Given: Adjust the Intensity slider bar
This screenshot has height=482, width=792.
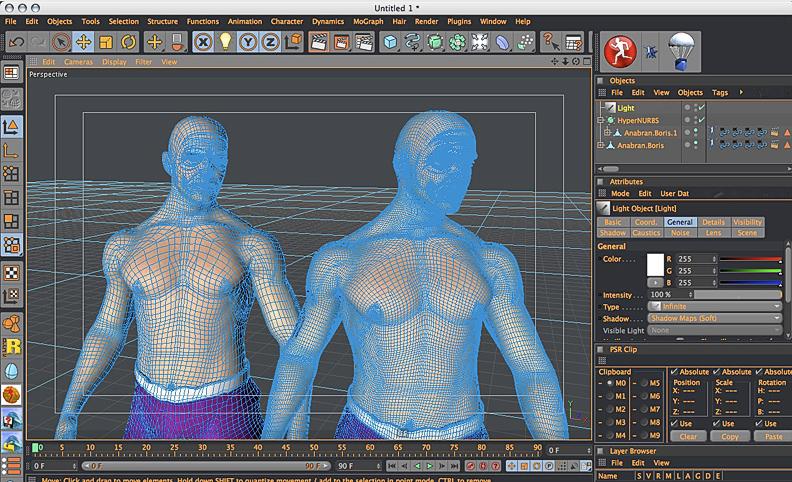Looking at the screenshot, I should 738,294.
